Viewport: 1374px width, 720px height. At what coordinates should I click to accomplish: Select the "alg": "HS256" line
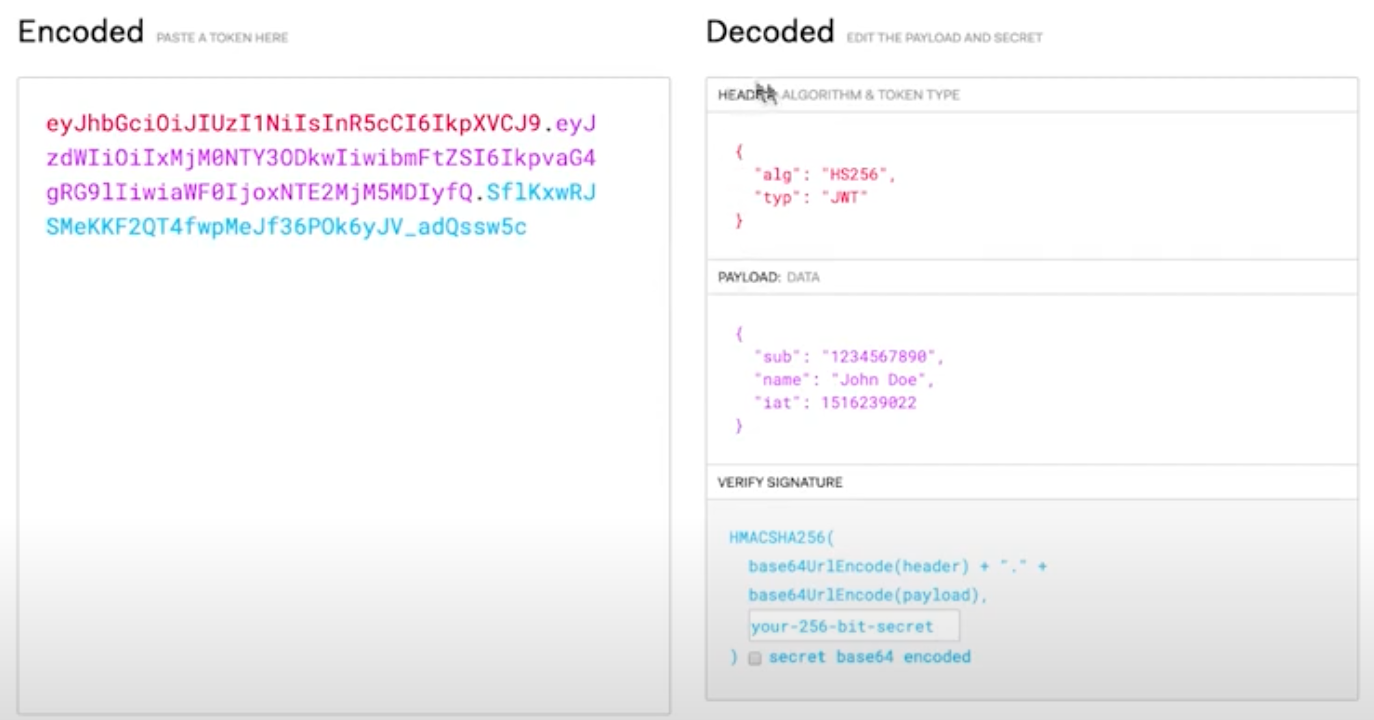pyautogui.click(x=824, y=174)
